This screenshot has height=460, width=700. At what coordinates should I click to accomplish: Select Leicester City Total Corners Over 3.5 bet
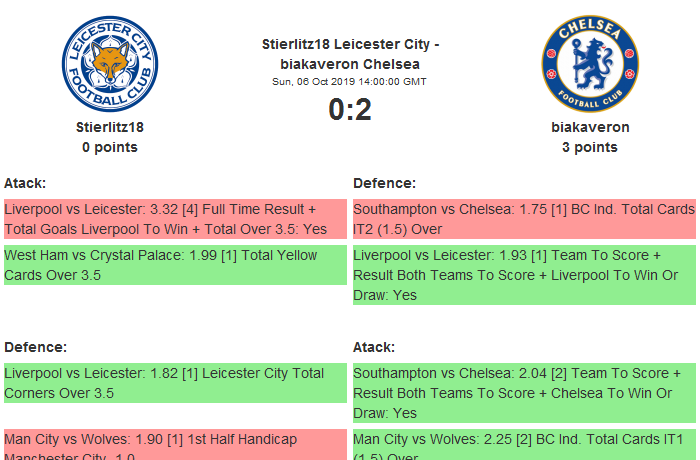tap(175, 382)
